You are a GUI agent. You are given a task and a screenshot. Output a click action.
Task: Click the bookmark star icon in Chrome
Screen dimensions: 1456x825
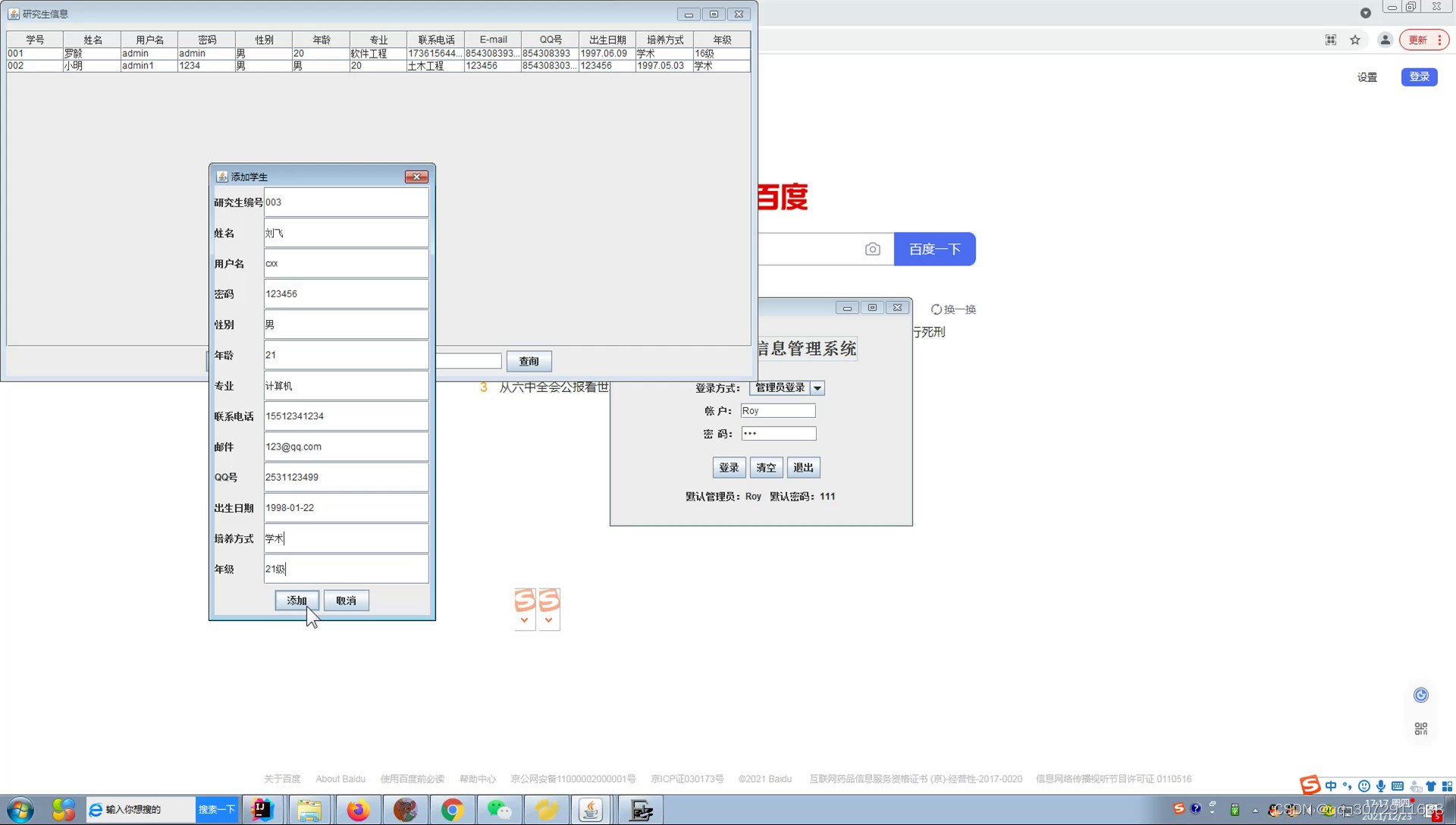[x=1355, y=40]
